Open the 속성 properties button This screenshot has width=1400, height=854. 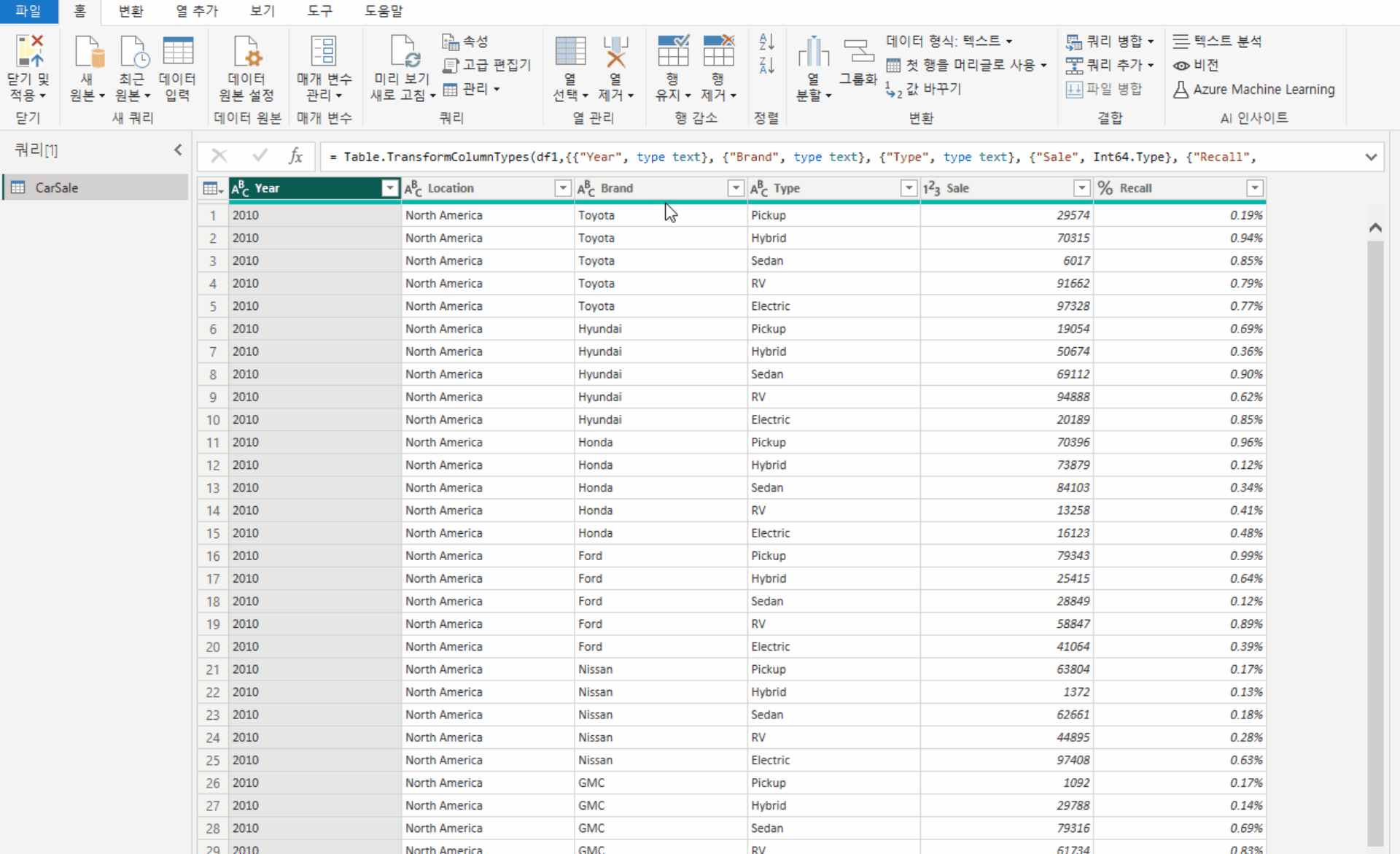pos(465,42)
